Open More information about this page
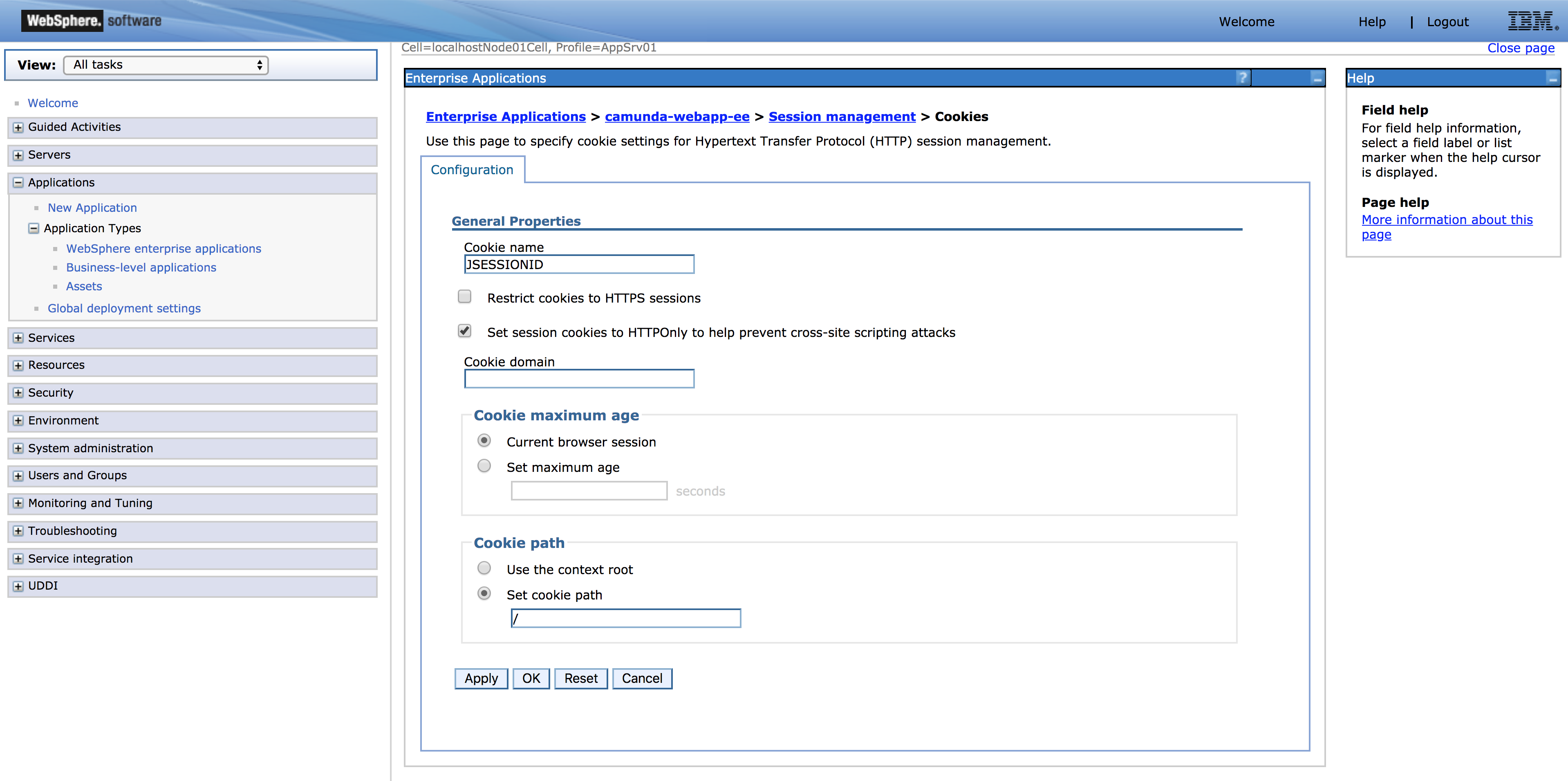The width and height of the screenshot is (1568, 781). 1447,227
